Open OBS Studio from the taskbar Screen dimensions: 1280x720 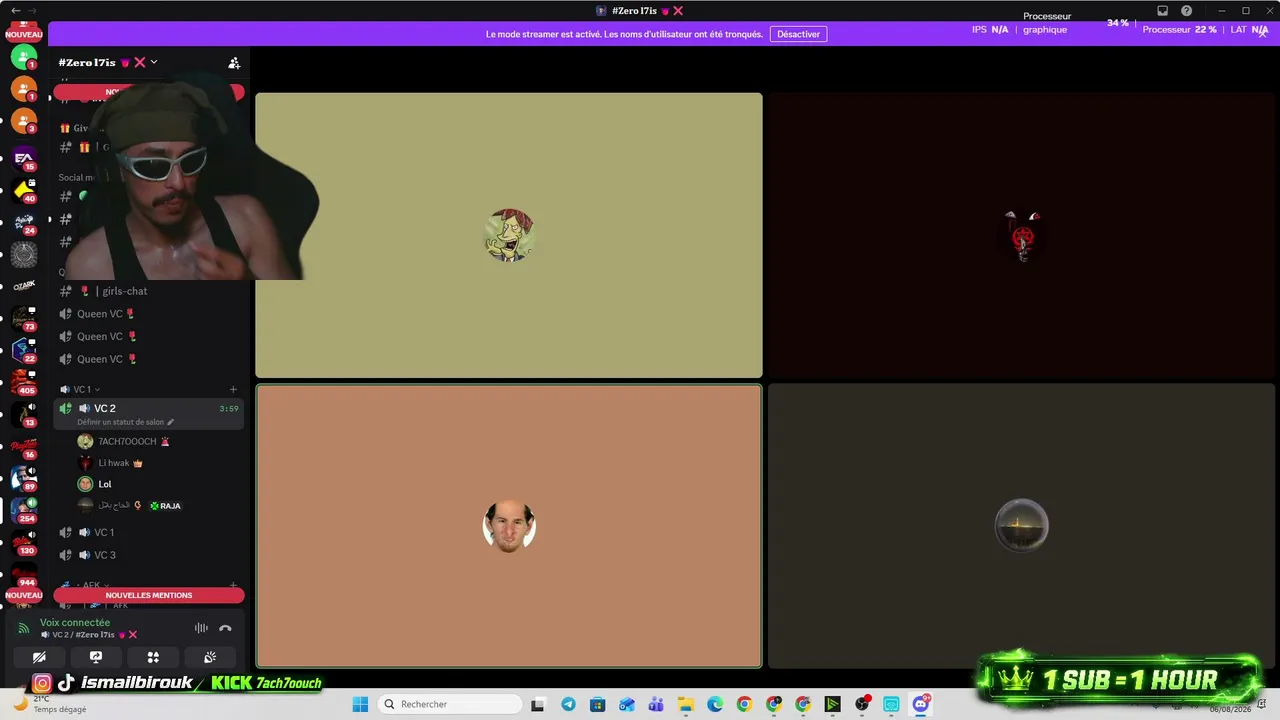click(x=862, y=704)
